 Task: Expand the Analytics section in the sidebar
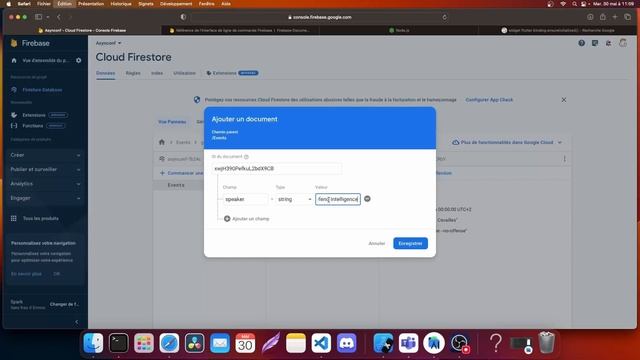tap(45, 184)
